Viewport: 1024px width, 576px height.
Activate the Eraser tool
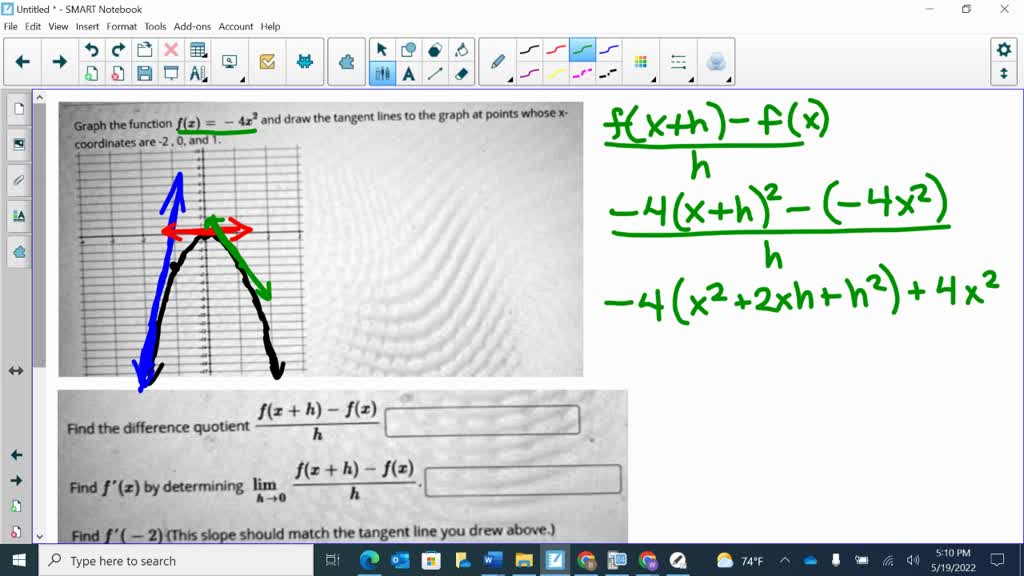[x=462, y=73]
